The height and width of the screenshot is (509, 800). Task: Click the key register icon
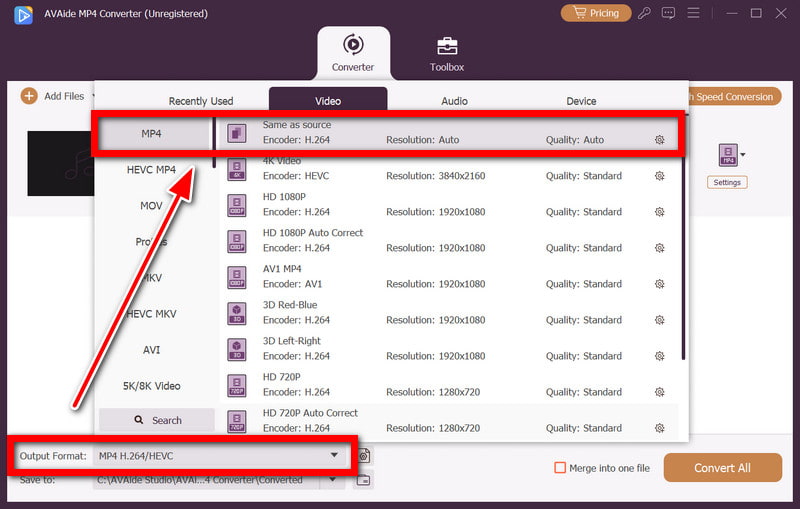click(x=644, y=13)
